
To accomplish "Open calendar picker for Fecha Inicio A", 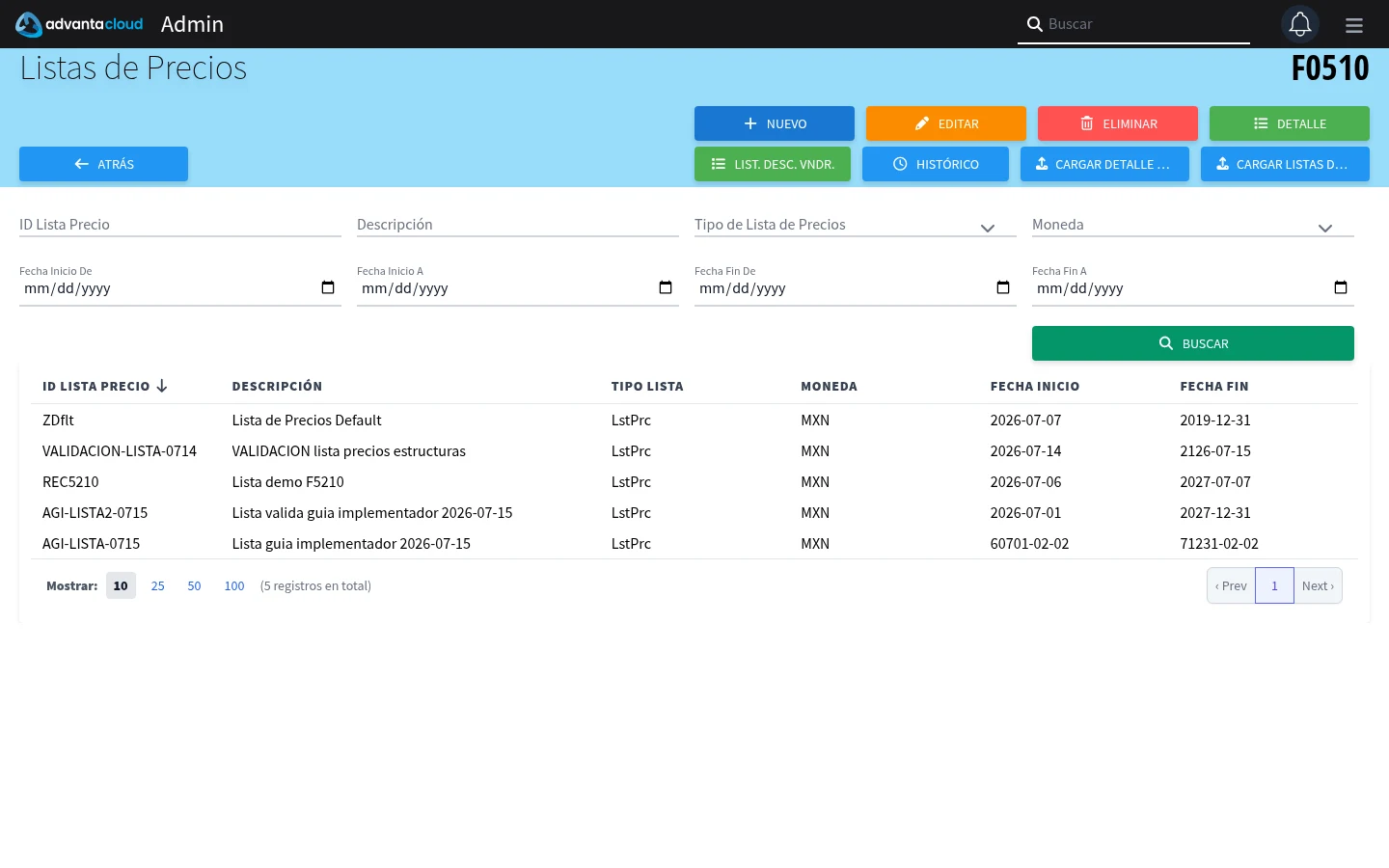I will pos(666,287).
